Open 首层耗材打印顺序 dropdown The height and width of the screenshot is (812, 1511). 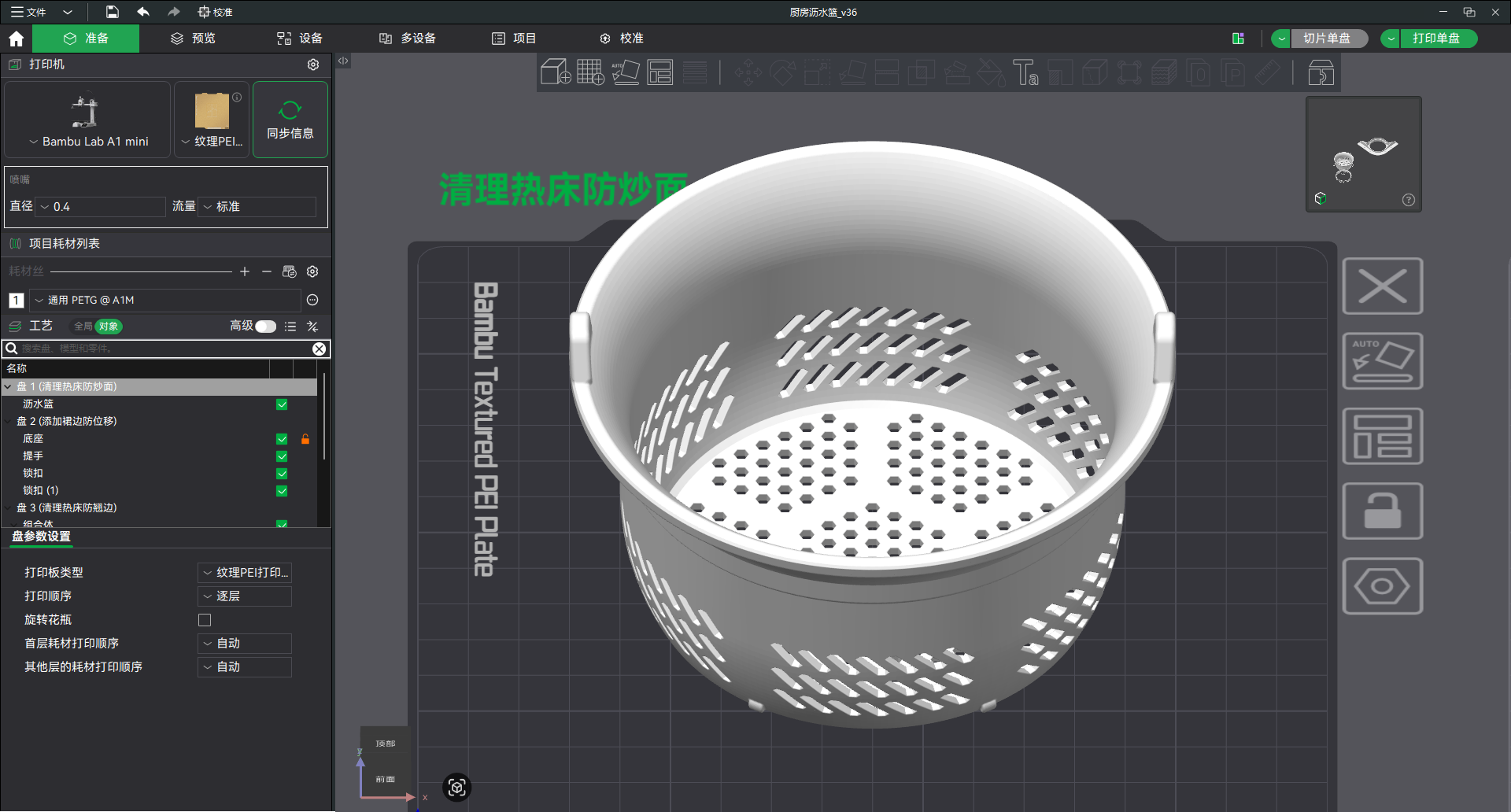[x=245, y=644]
